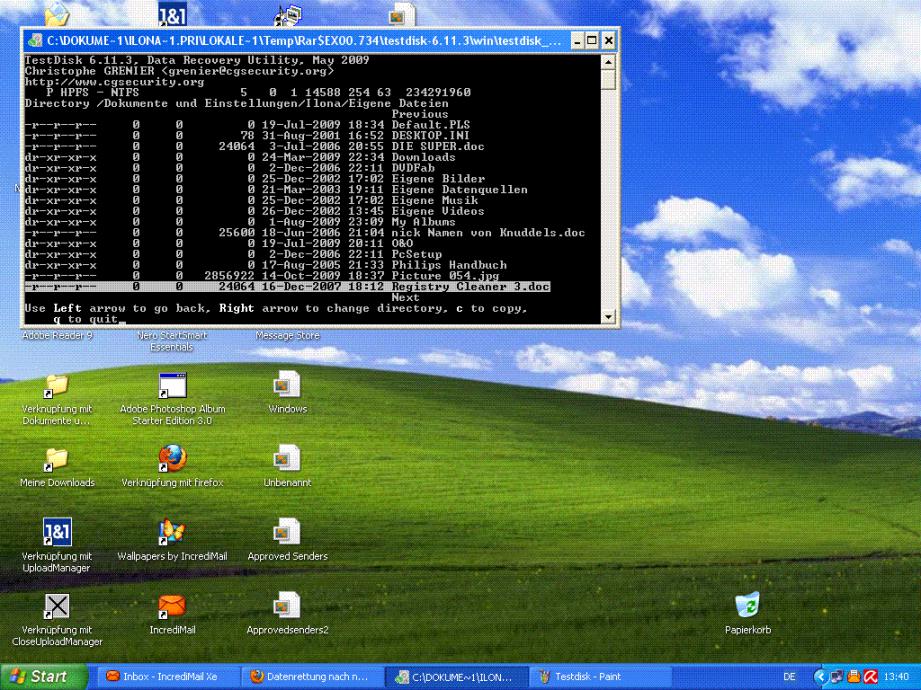Click the red antivirus tray icon
921x690 pixels.
coord(870,676)
